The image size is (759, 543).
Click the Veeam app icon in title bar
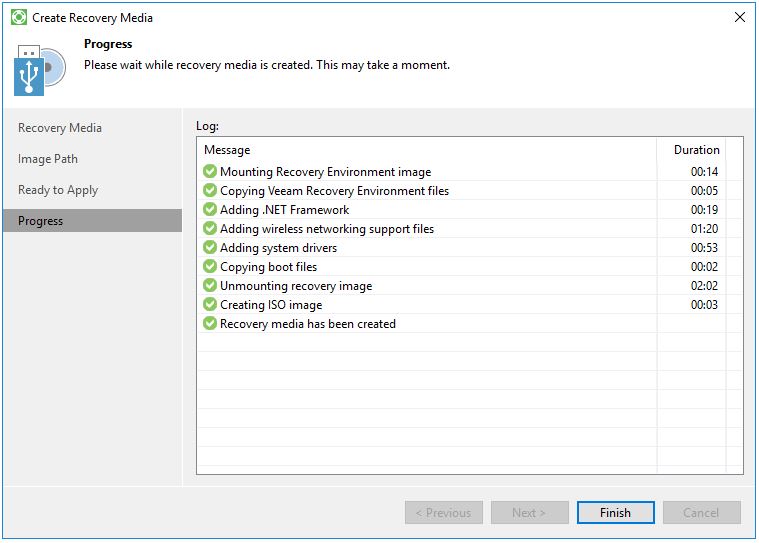point(18,18)
